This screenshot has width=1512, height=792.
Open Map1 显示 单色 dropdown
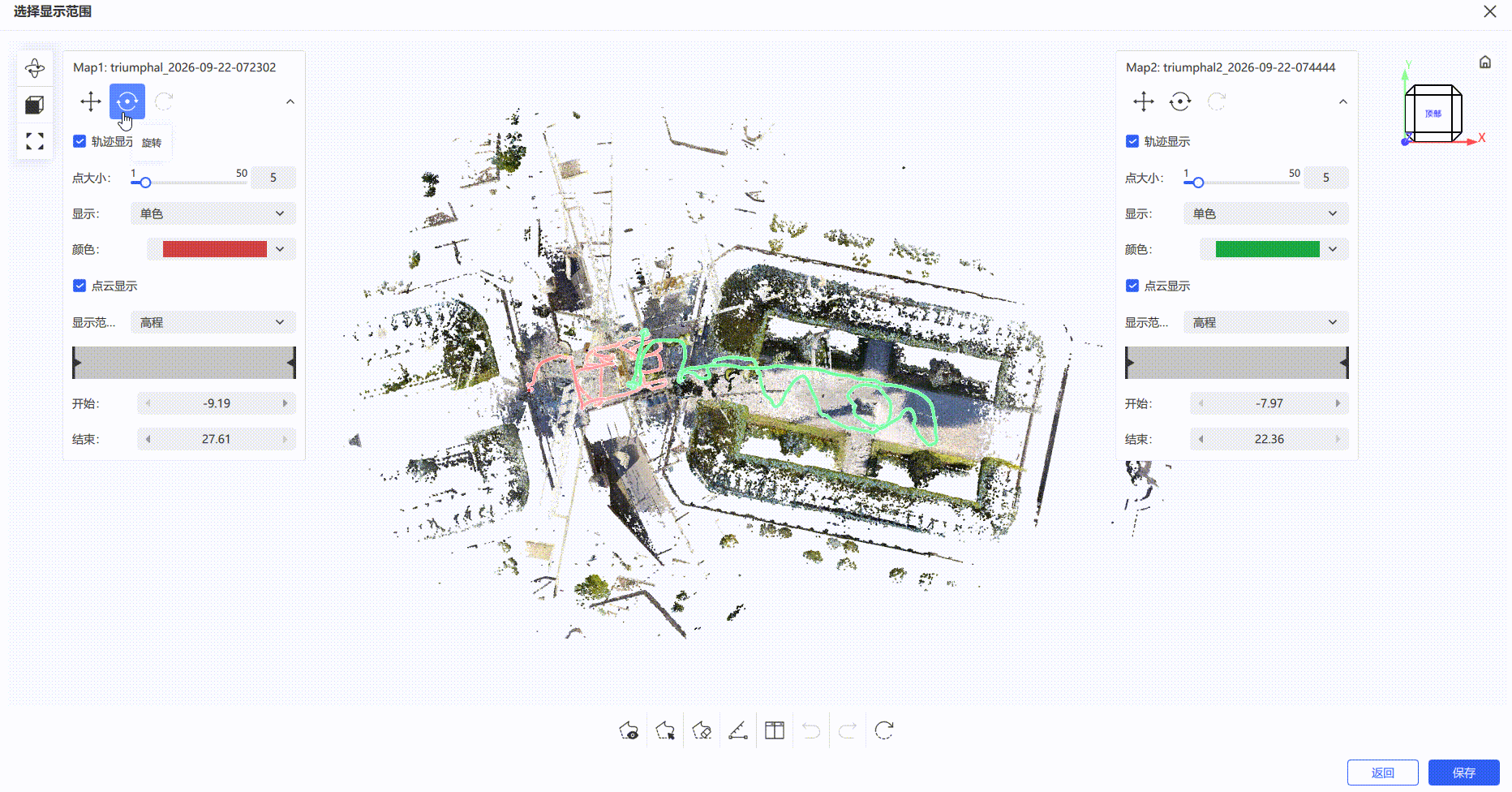pos(213,213)
